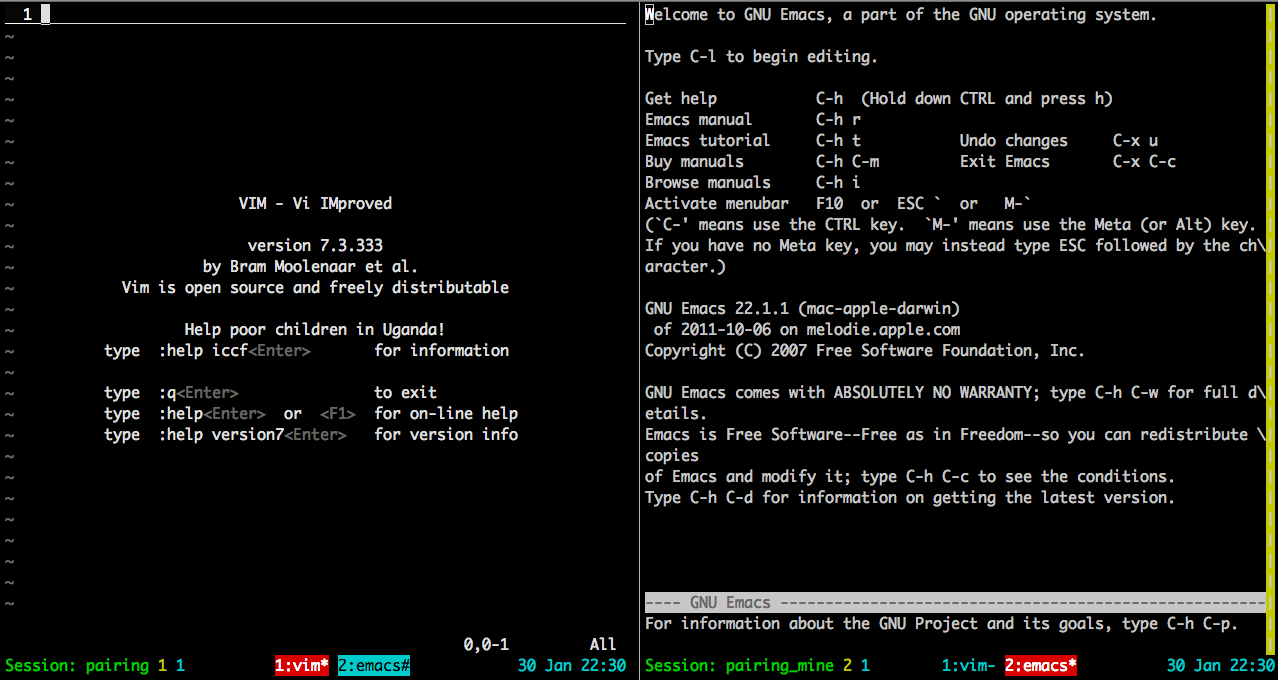The height and width of the screenshot is (680, 1278).
Task: Click the ':q<Enter>' command in Vim
Action: coord(198,392)
